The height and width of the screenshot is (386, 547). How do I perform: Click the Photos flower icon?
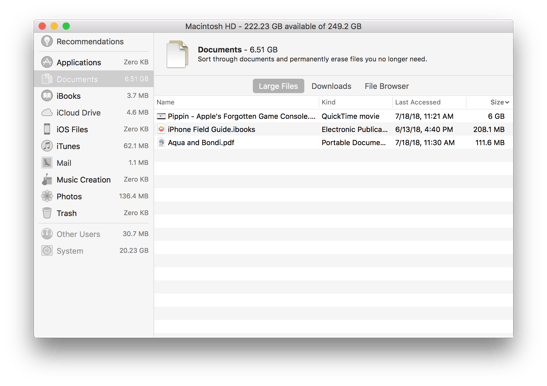[47, 196]
